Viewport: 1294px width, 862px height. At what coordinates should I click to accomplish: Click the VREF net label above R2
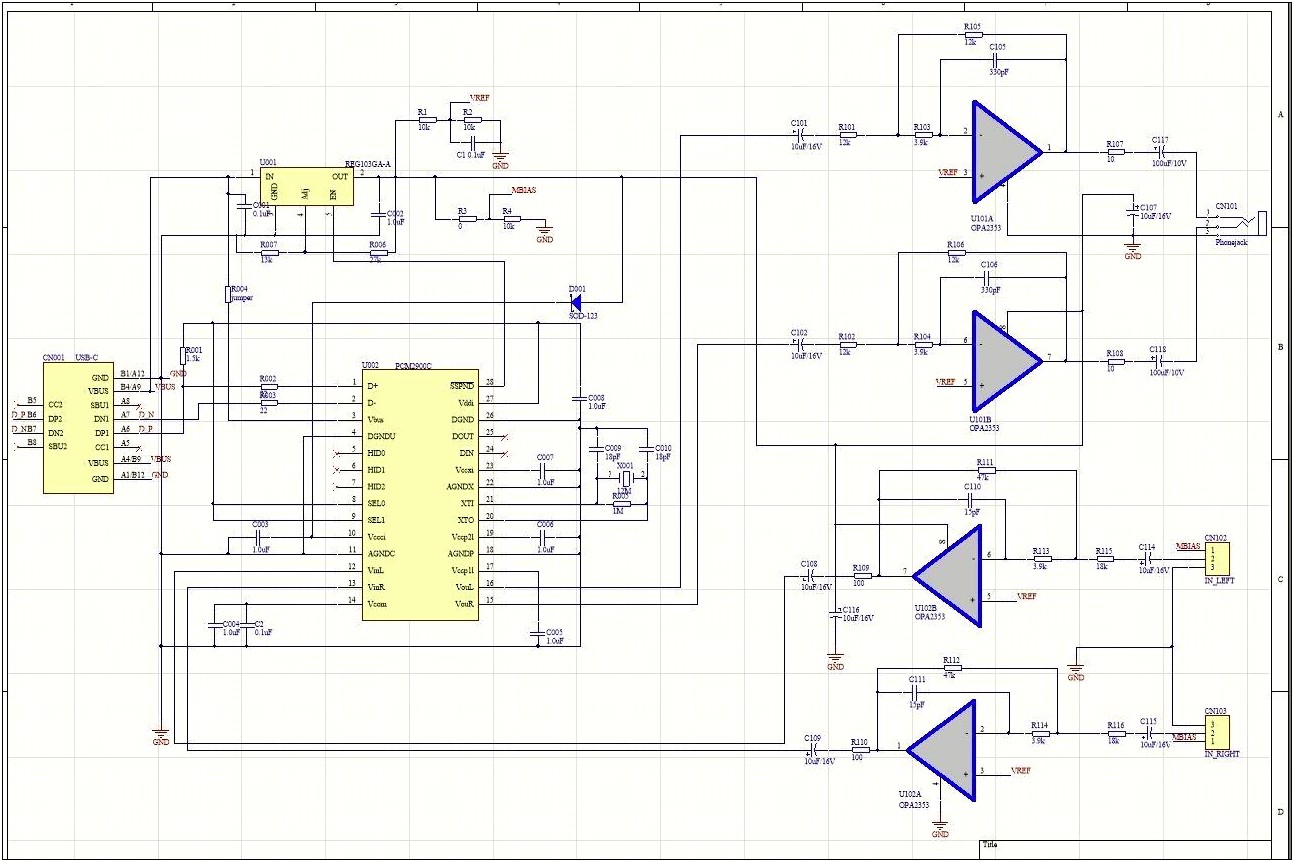tap(479, 98)
